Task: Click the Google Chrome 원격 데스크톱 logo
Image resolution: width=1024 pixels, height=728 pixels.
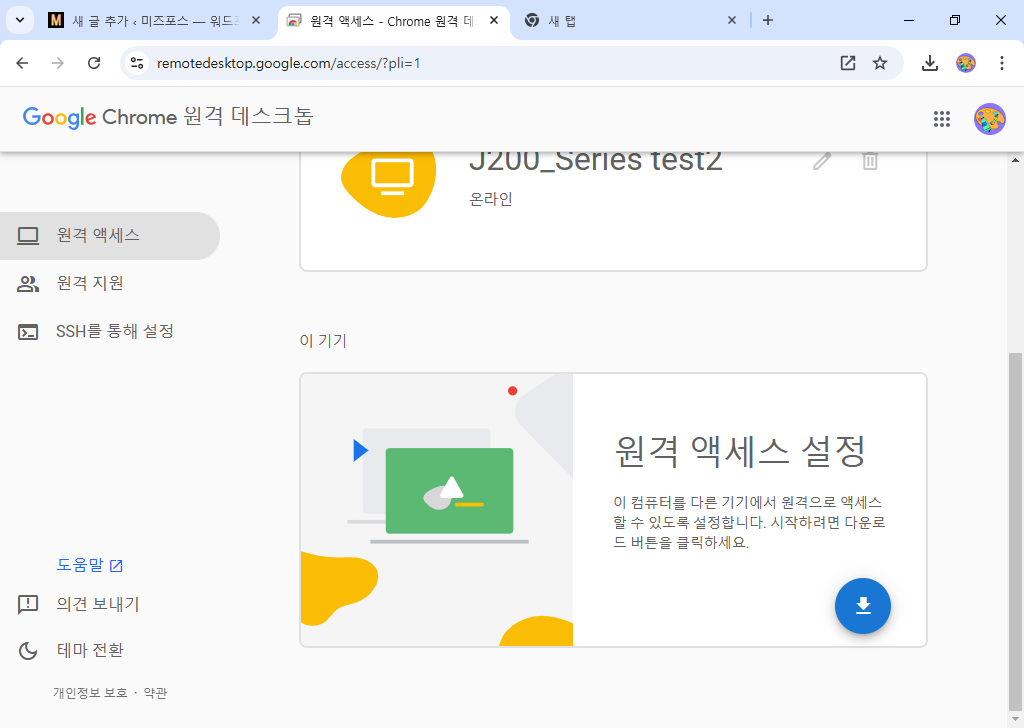Action: [168, 117]
